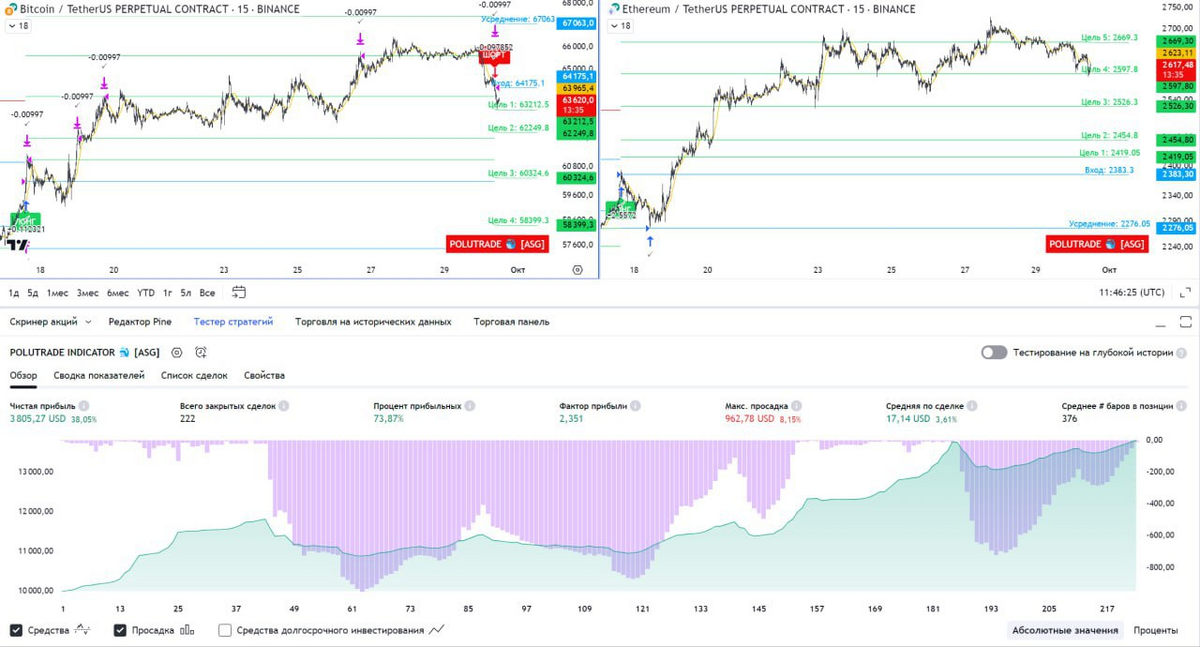Click info icon beside Макс. просадка

796,406
